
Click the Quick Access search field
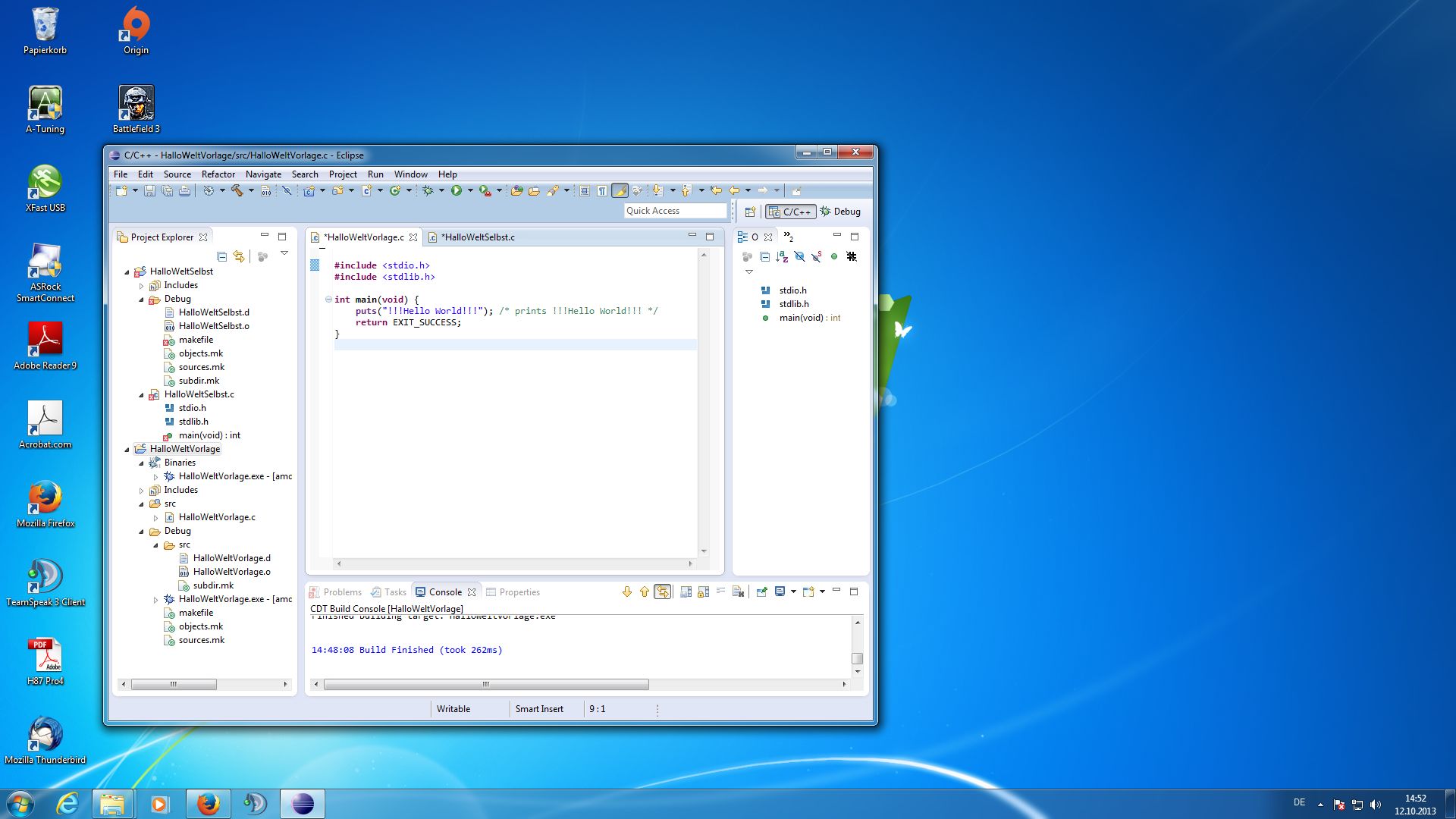(675, 211)
